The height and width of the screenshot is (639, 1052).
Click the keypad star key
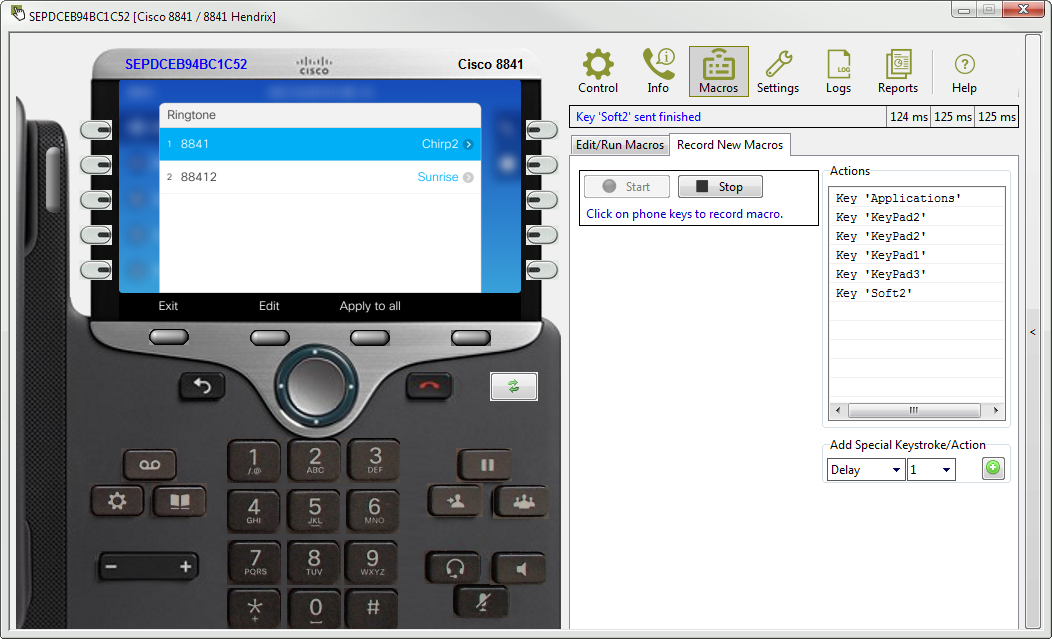coord(254,609)
